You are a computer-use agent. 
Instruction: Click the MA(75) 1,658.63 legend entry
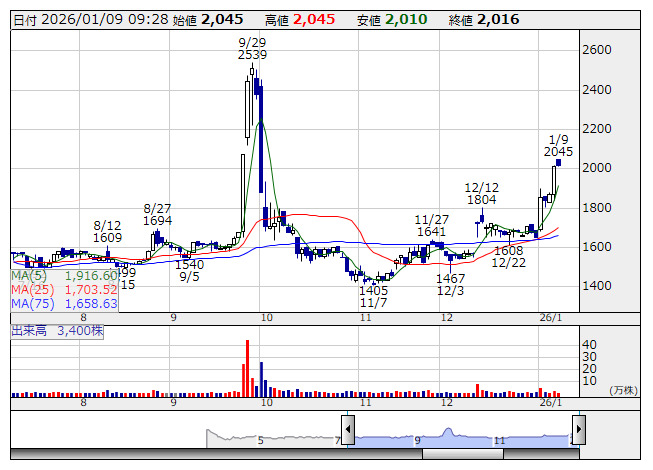pos(65,304)
